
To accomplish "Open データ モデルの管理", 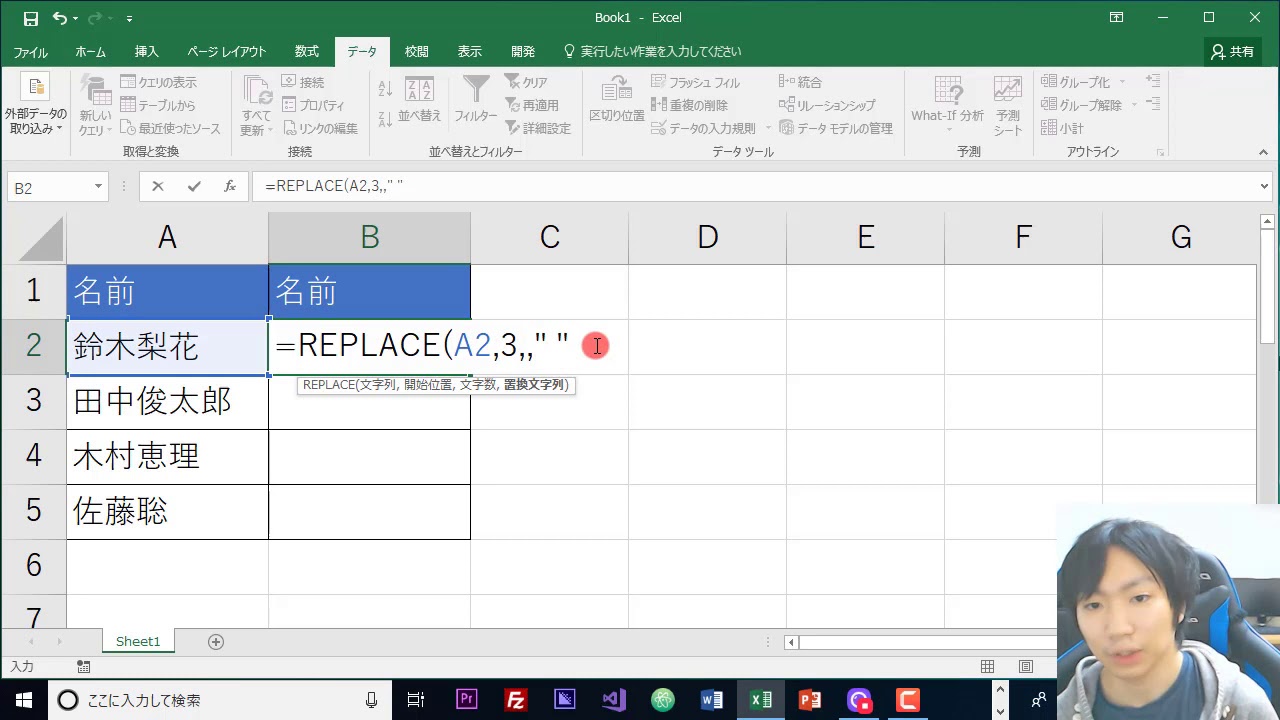I will 836,128.
